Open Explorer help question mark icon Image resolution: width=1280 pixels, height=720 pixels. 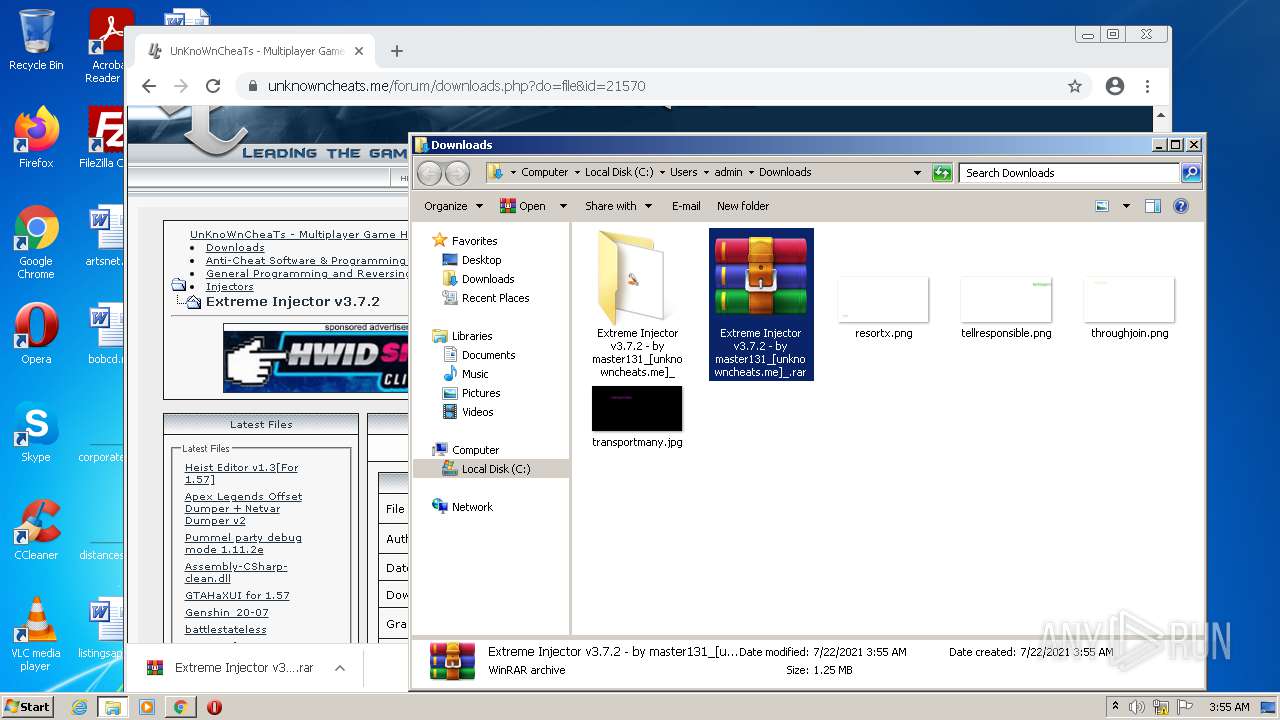[1181, 206]
